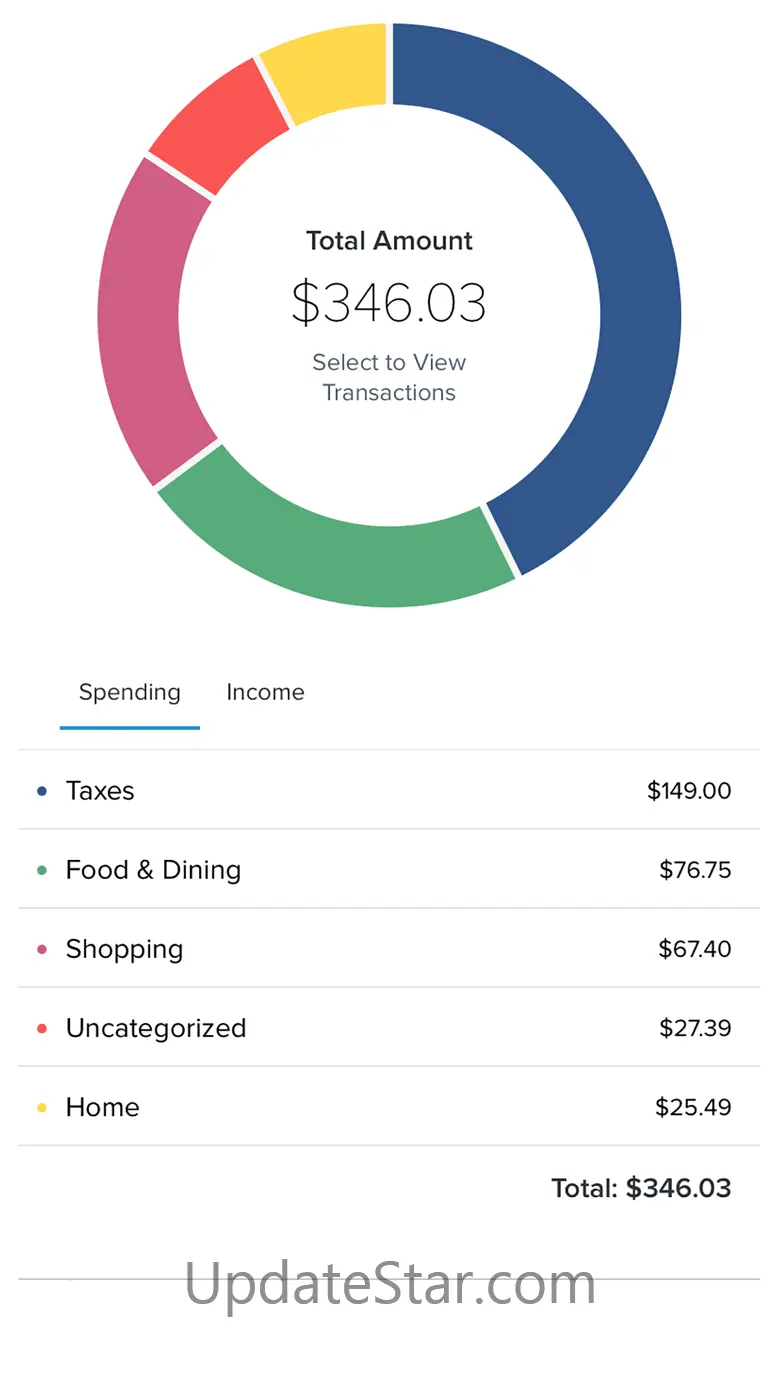Screen dimensions: 780x1387
Task: Open the Taxes category row
Action: coord(389,790)
